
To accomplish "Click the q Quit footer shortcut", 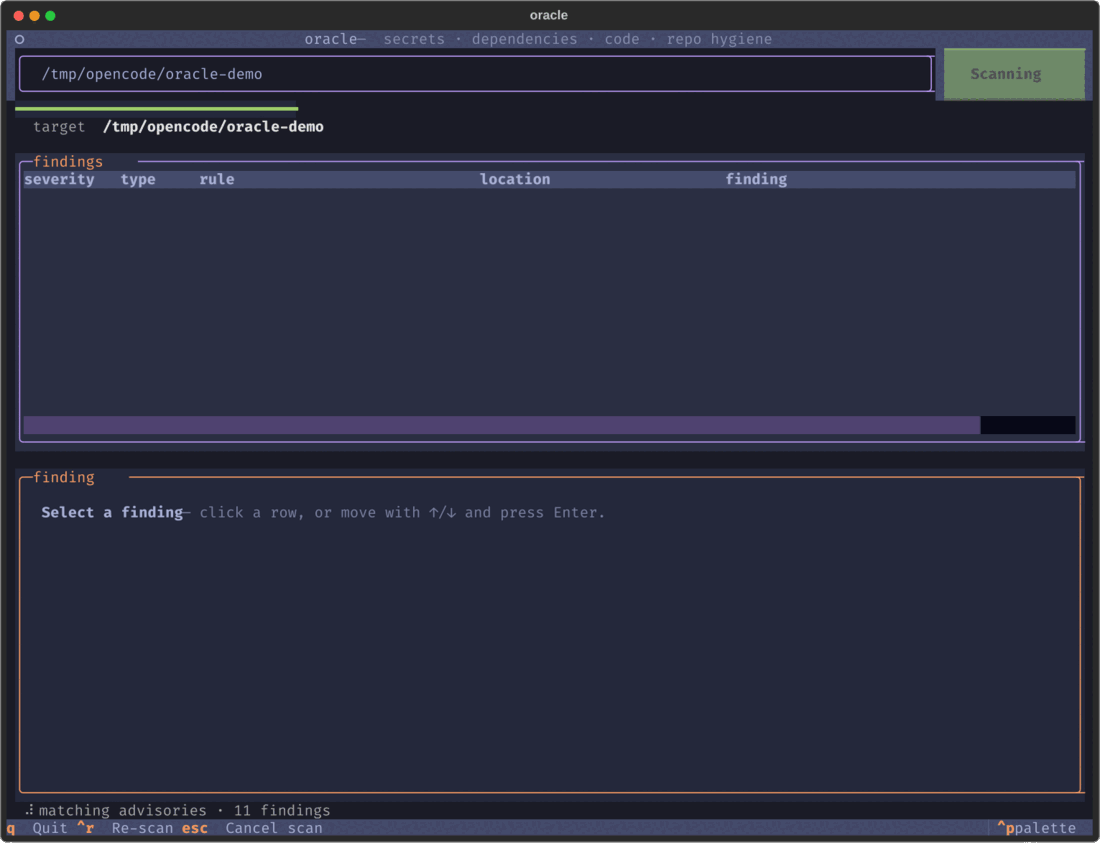I will pos(36,828).
